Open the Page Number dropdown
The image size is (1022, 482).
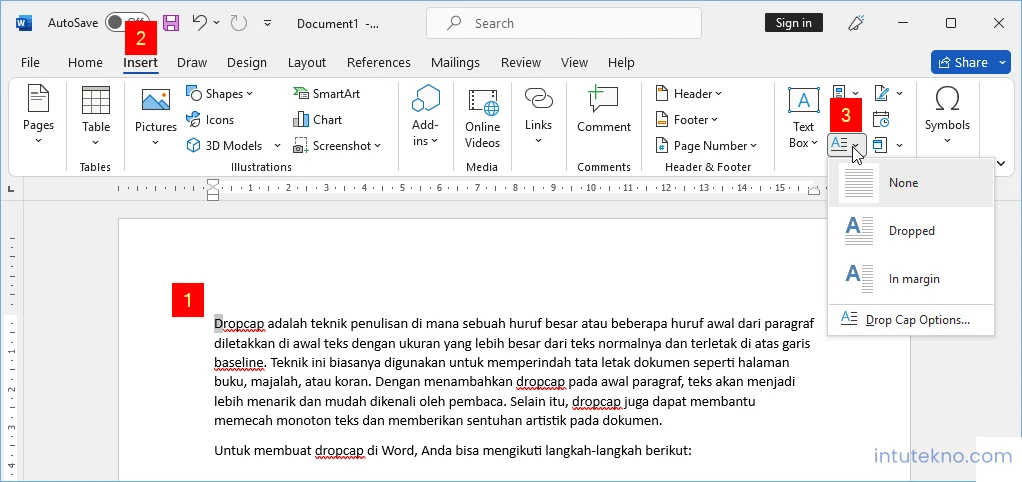pos(707,146)
